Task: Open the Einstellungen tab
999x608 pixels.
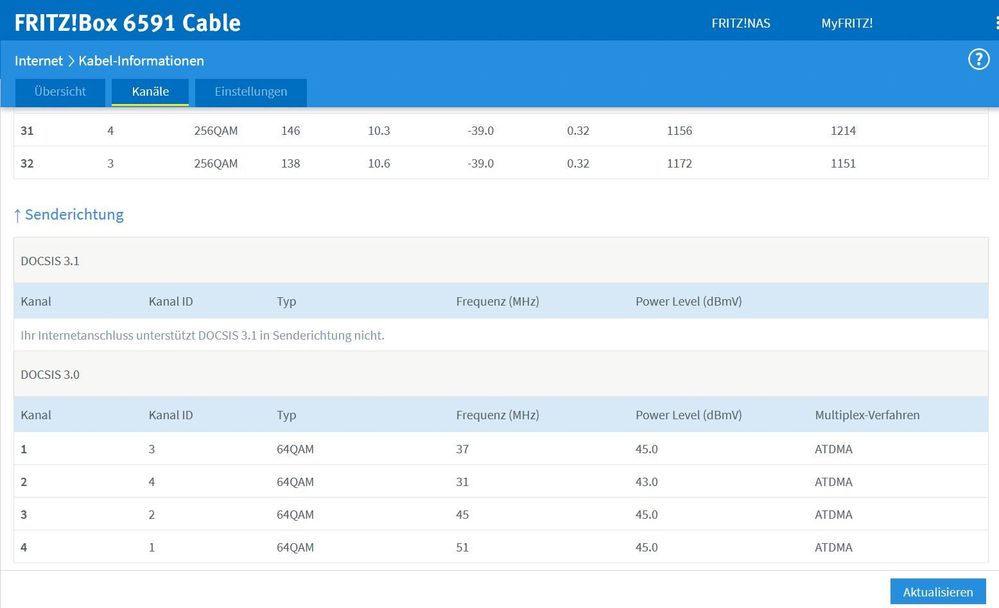Action: (250, 91)
